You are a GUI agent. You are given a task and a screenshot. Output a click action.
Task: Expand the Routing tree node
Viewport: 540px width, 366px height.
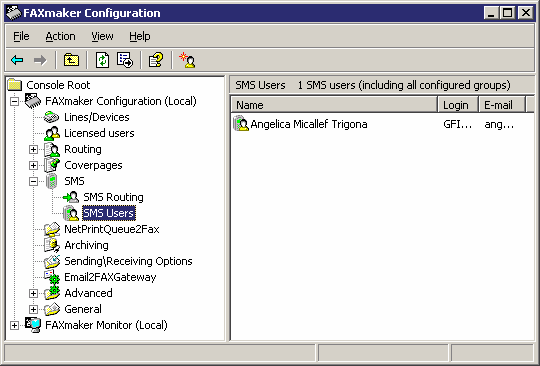click(x=33, y=149)
